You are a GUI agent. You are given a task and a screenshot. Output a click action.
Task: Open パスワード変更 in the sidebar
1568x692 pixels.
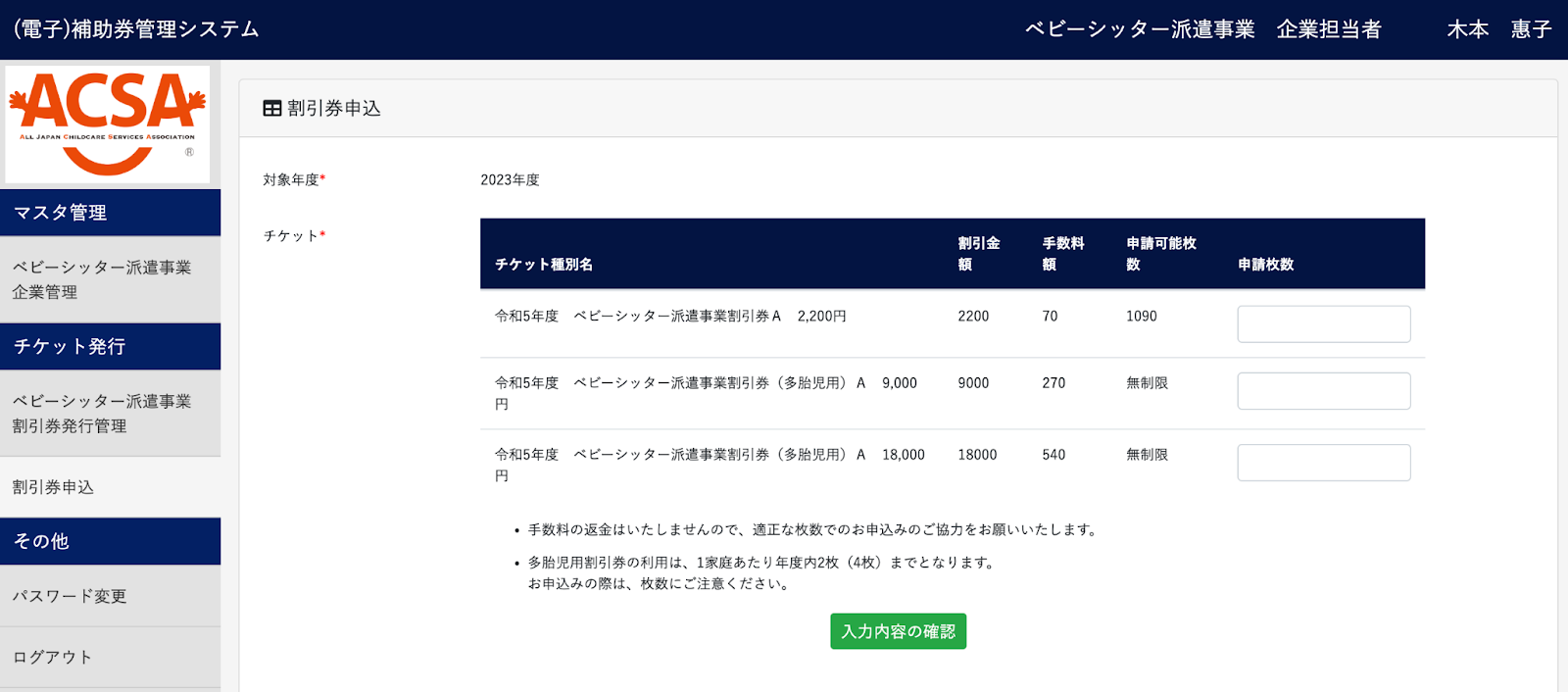110,596
